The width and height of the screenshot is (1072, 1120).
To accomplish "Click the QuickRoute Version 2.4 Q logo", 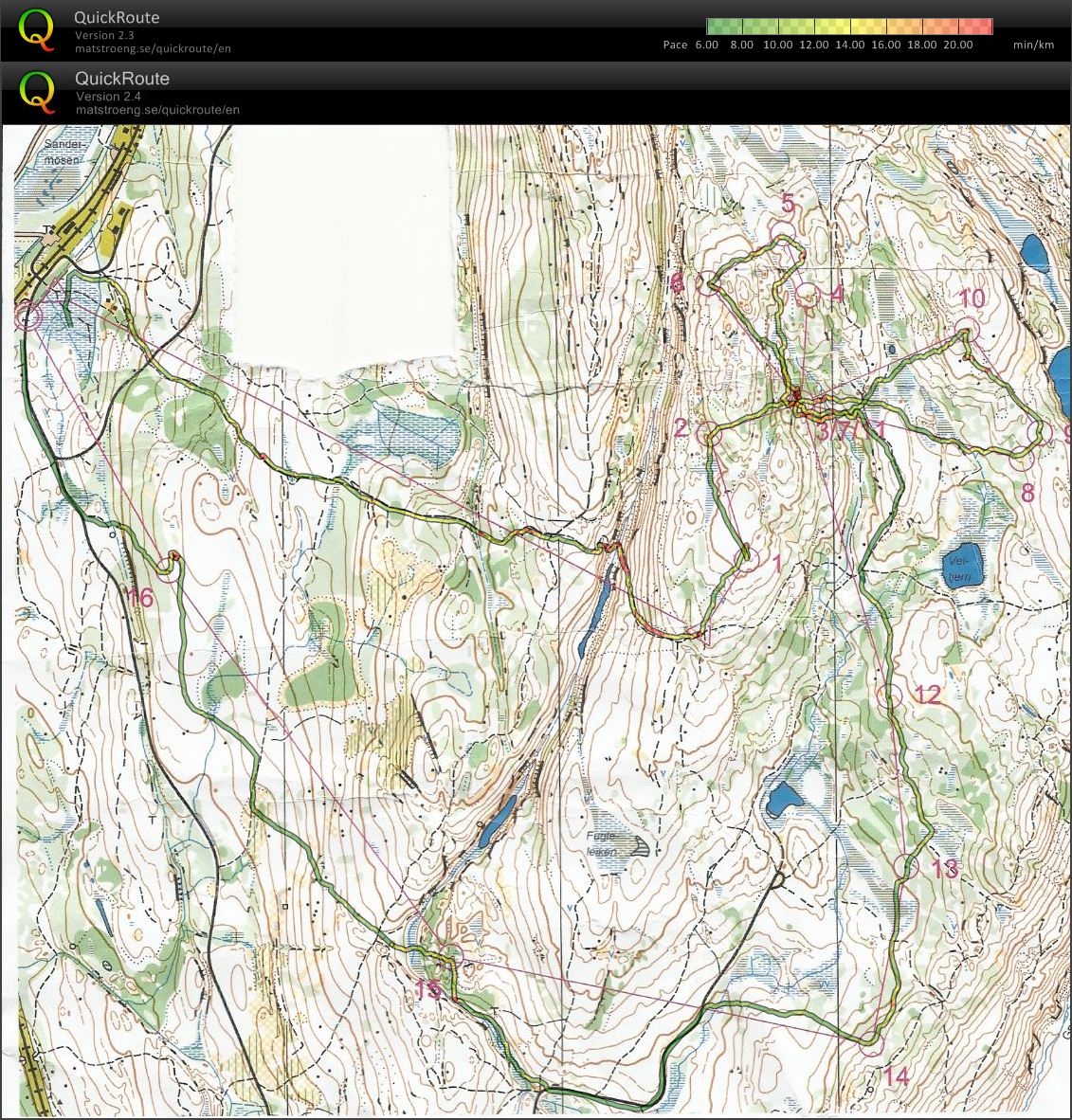I will tap(37, 92).
